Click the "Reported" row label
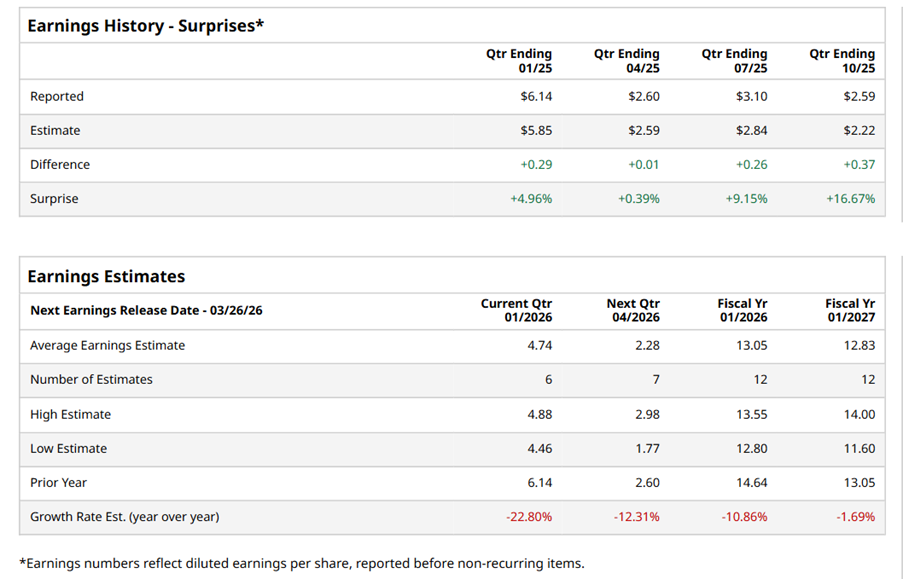Viewport: 903px width, 579px height. (57, 97)
